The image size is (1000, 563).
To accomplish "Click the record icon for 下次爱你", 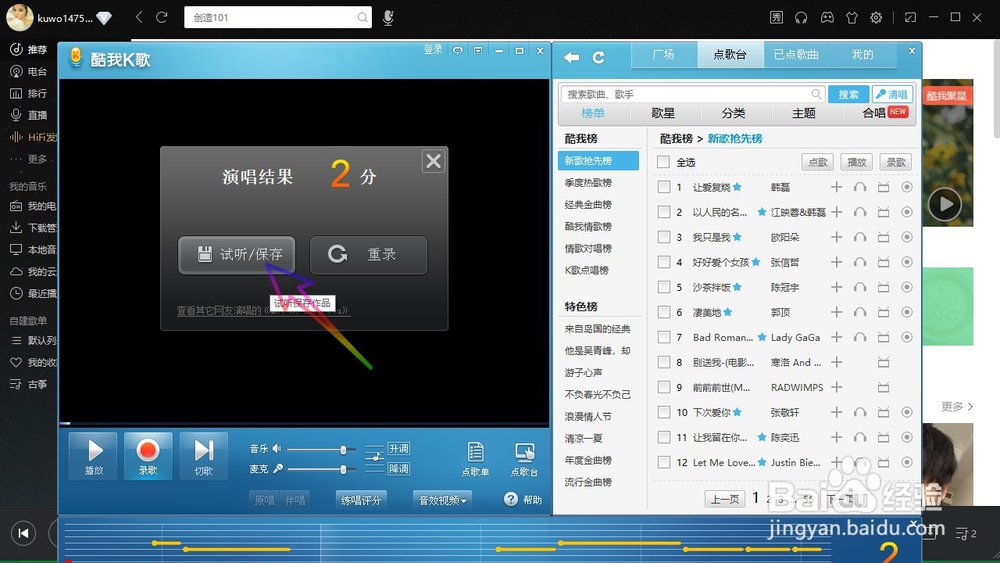I will pyautogui.click(x=907, y=413).
